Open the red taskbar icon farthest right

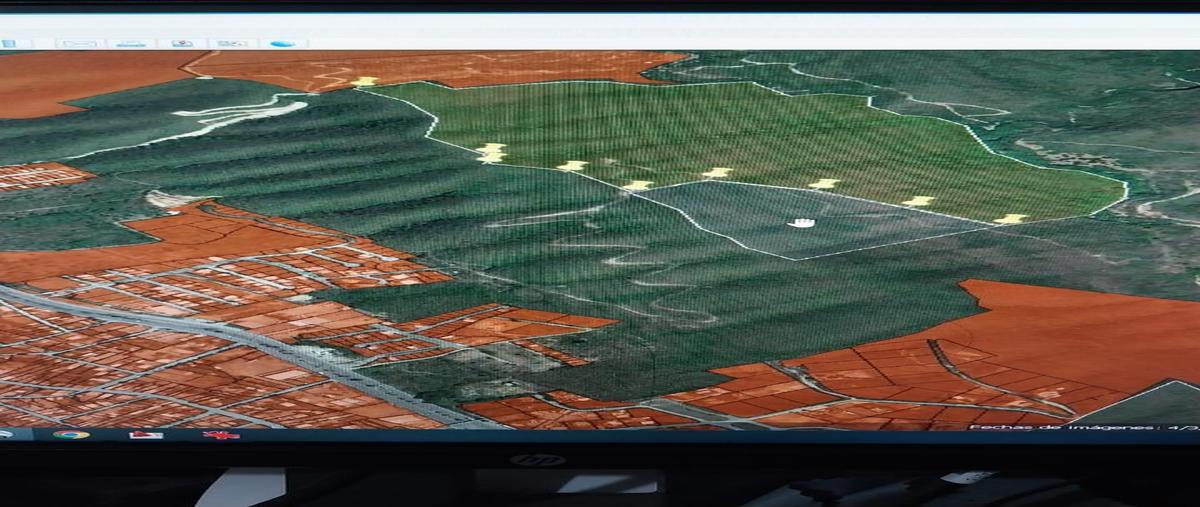pyautogui.click(x=220, y=435)
